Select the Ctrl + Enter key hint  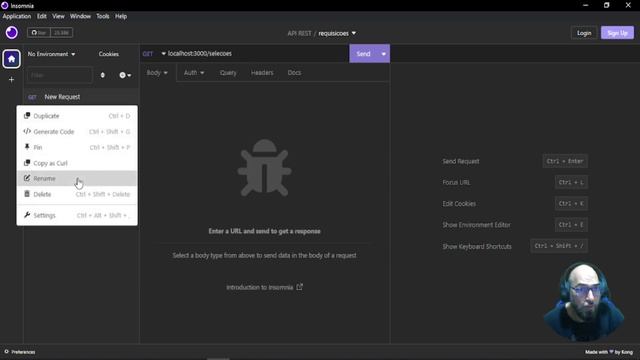(x=565, y=161)
